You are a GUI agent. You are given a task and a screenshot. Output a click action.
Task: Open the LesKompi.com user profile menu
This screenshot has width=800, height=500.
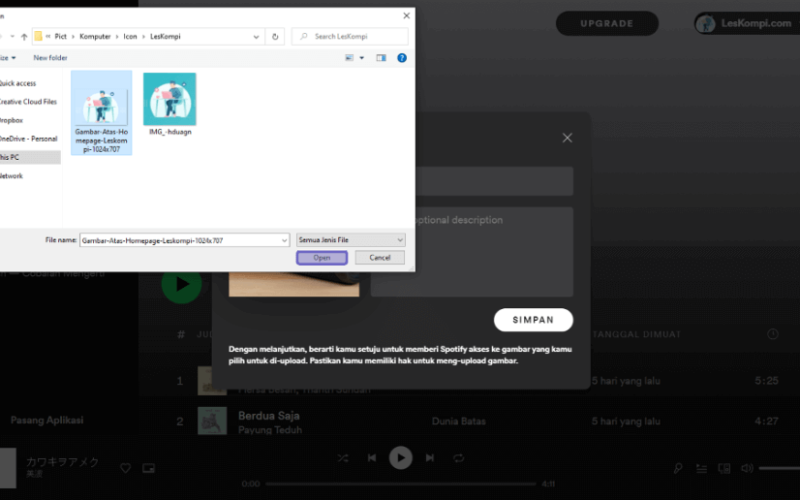pos(747,23)
